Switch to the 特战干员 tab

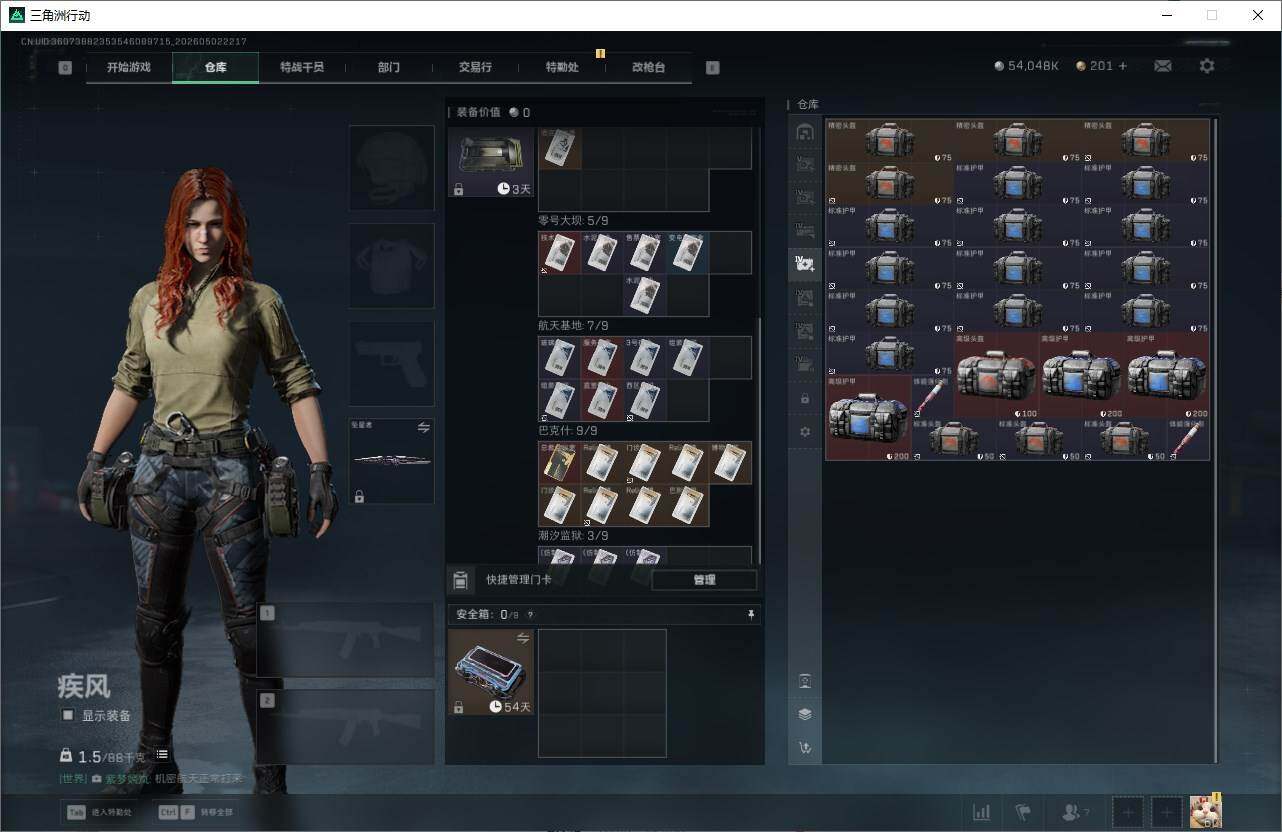point(302,67)
